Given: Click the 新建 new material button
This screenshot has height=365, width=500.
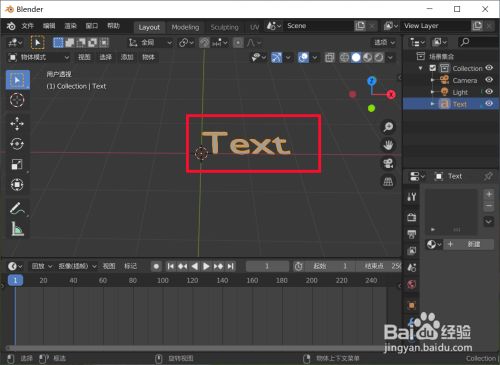Looking at the screenshot, I should pos(469,244).
